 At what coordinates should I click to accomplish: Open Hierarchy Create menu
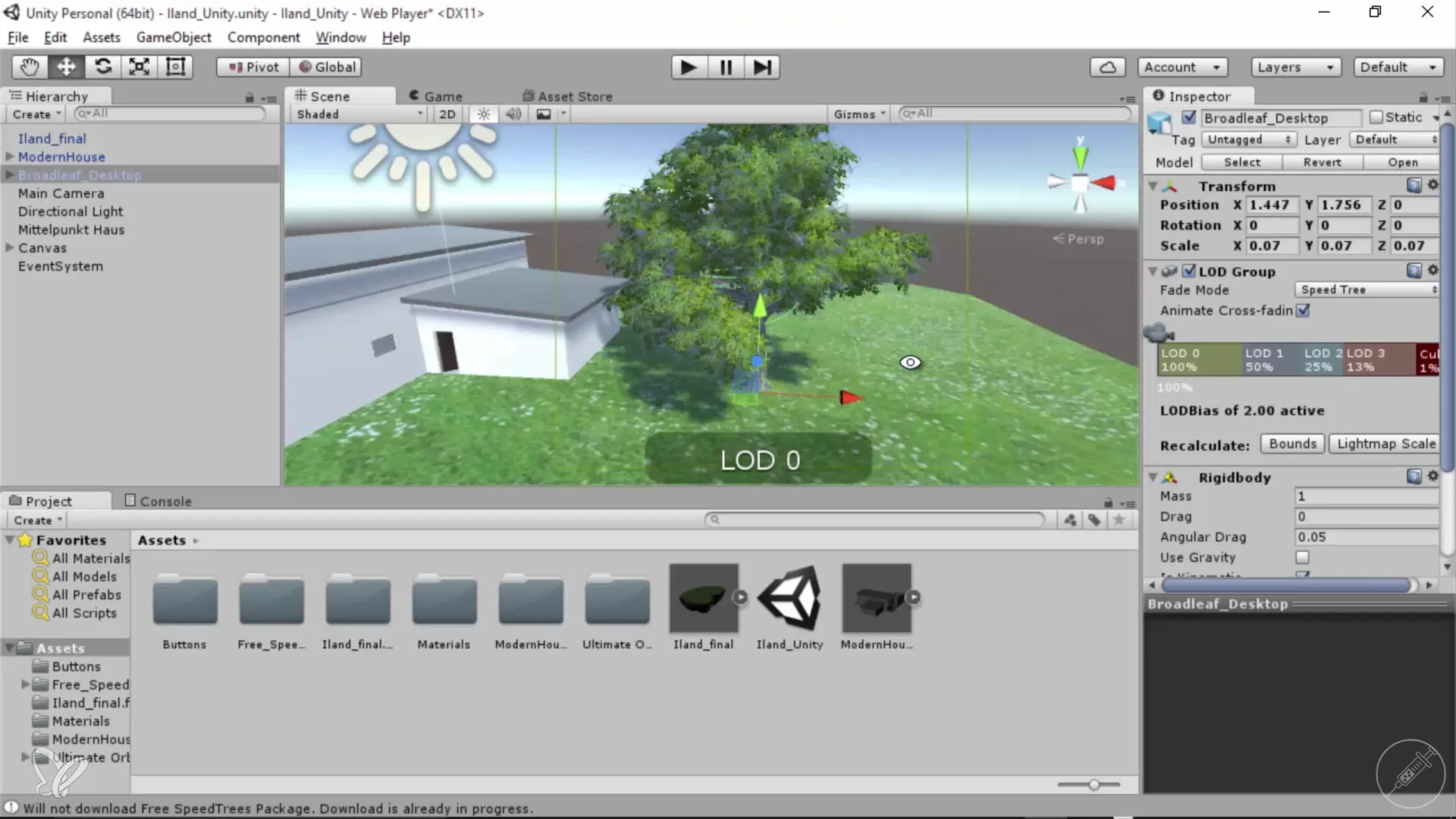pos(36,114)
